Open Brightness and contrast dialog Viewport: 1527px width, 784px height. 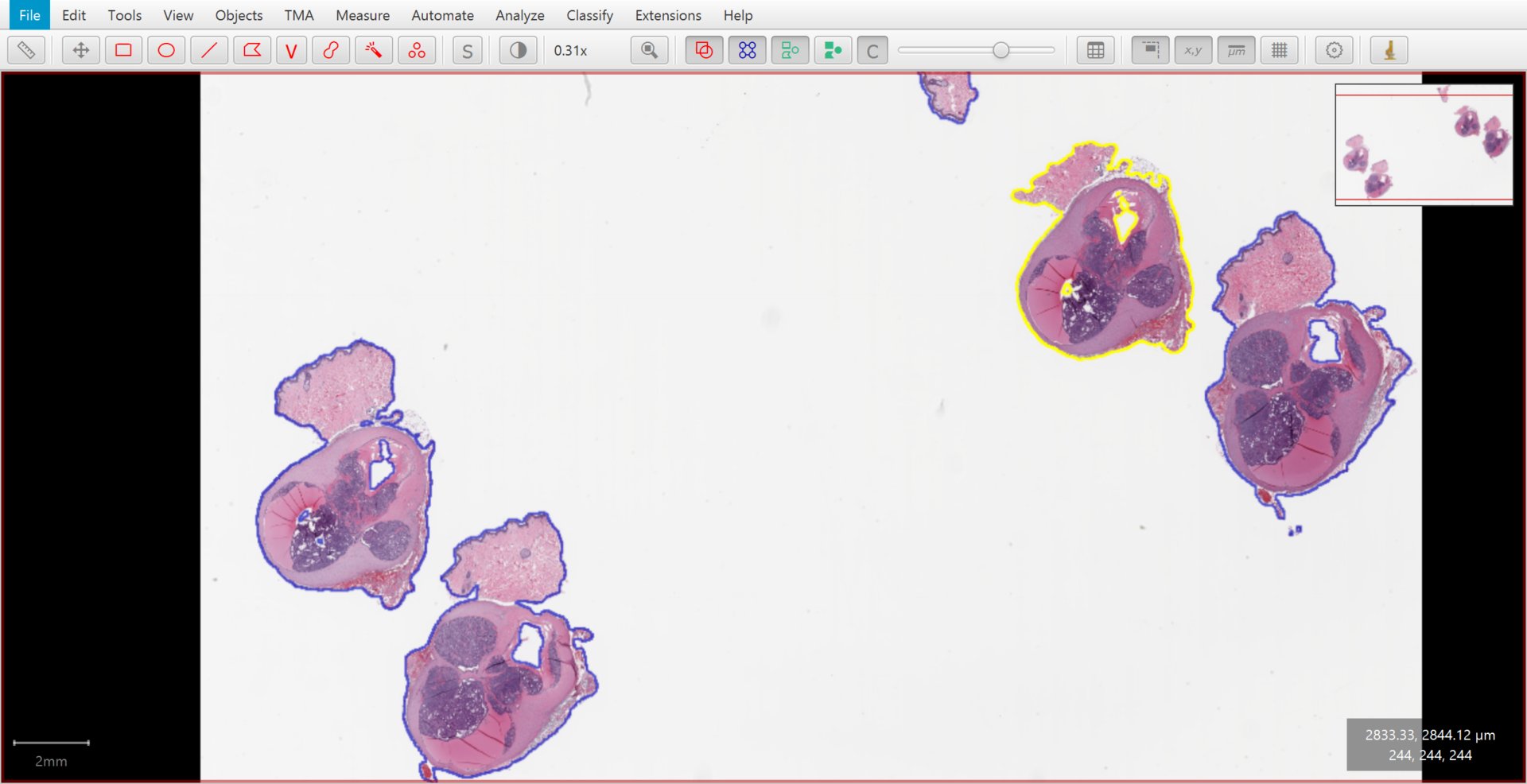pos(518,50)
